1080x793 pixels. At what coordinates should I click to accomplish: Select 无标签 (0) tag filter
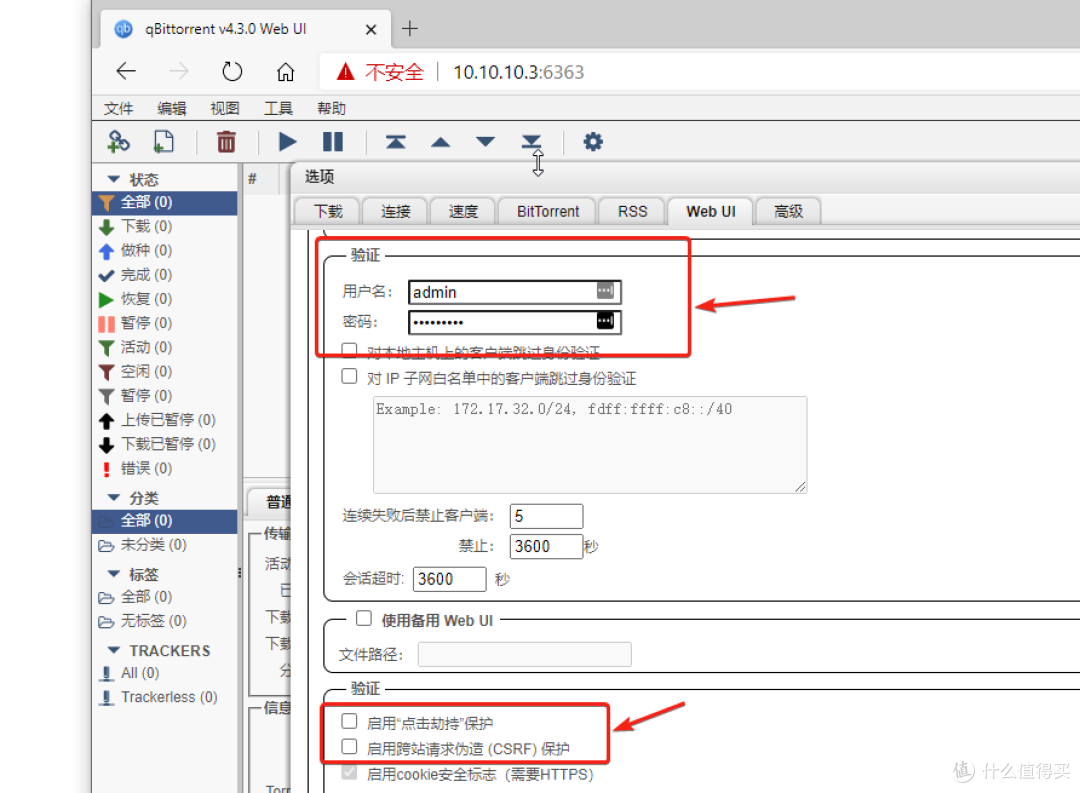[143, 621]
